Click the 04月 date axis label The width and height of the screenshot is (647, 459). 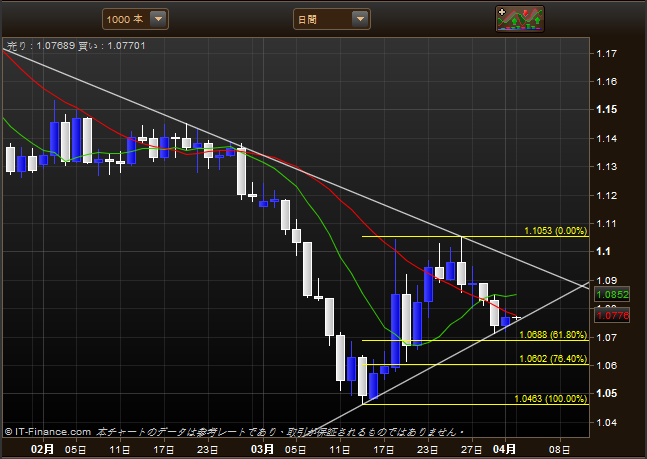tap(504, 449)
